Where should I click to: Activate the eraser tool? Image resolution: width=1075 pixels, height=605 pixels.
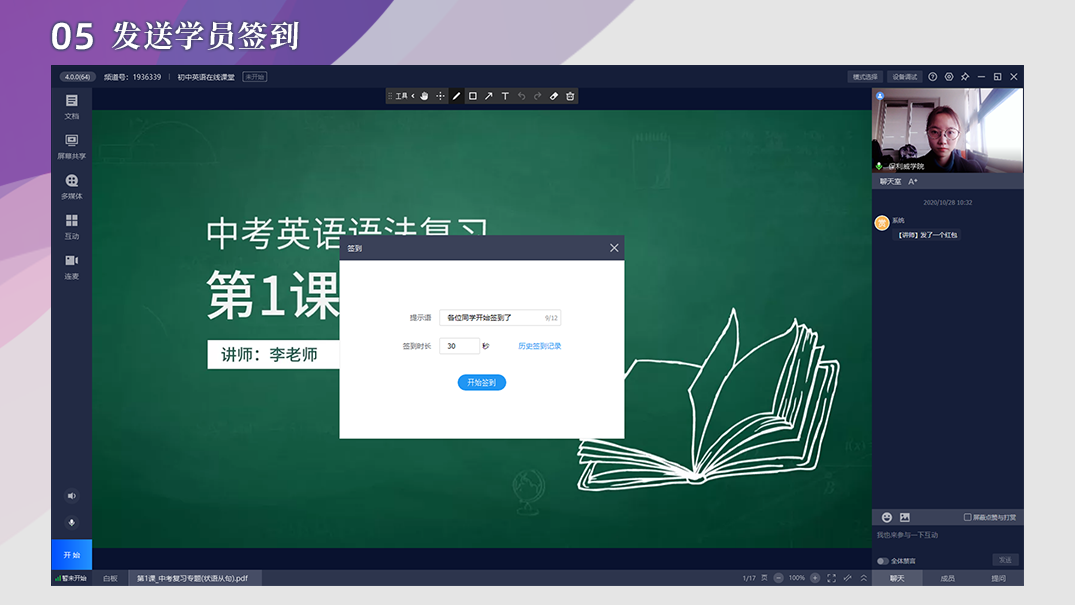click(554, 96)
